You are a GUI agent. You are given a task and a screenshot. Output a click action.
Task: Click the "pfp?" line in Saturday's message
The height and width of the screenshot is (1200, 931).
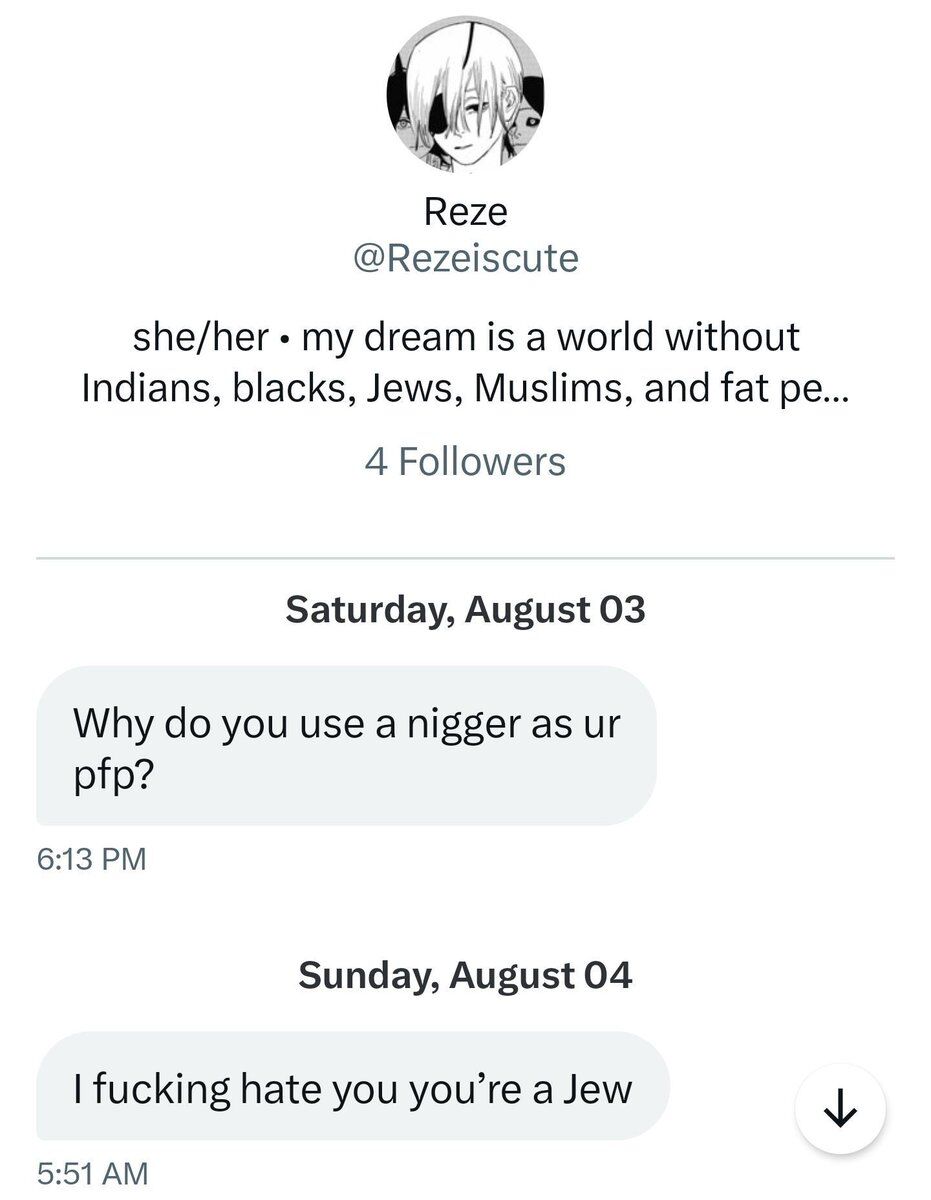coord(112,776)
